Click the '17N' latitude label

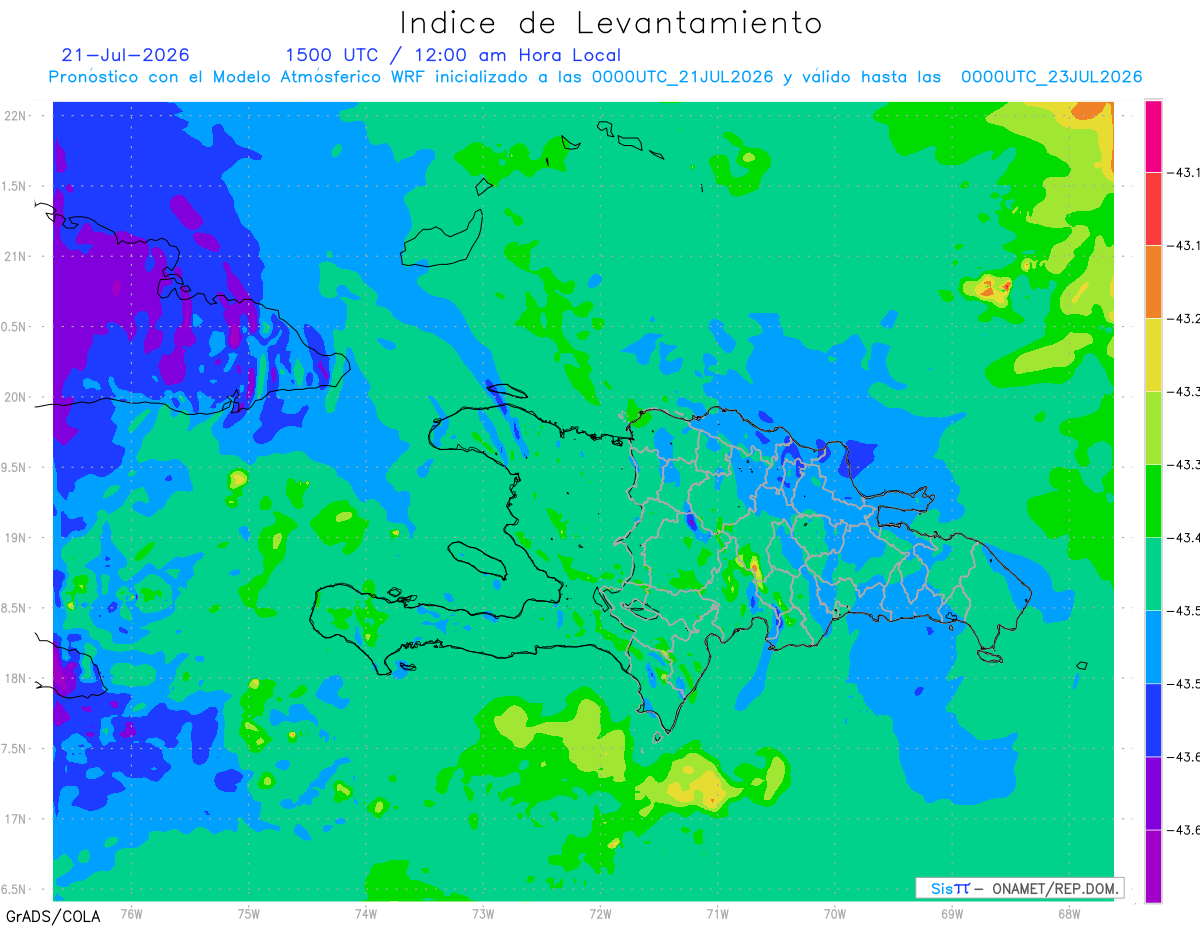(17, 819)
